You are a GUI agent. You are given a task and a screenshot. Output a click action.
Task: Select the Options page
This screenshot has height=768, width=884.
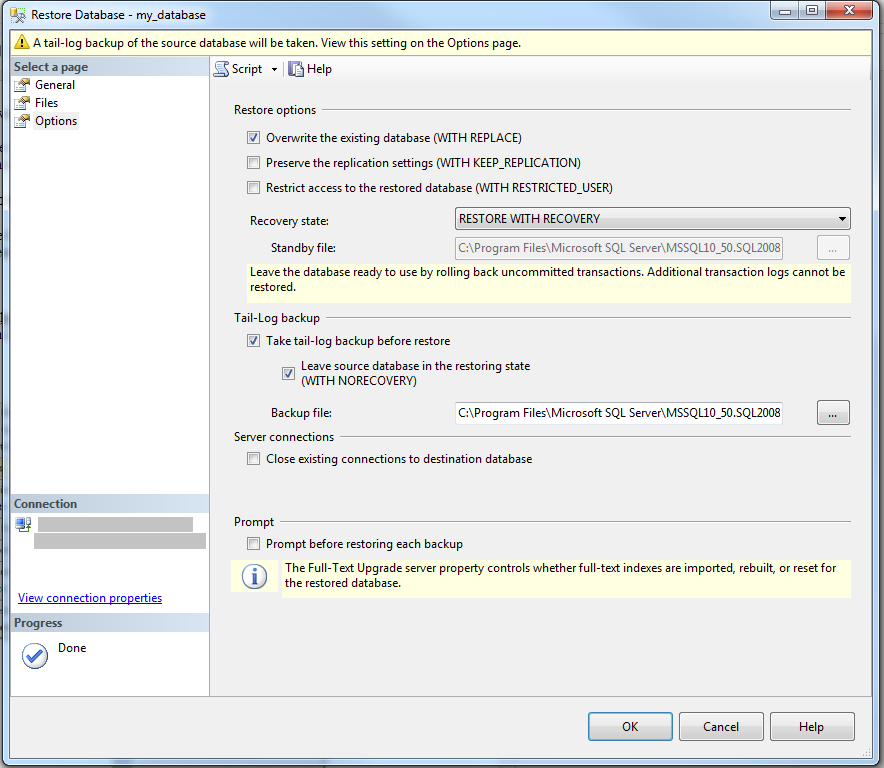point(56,121)
